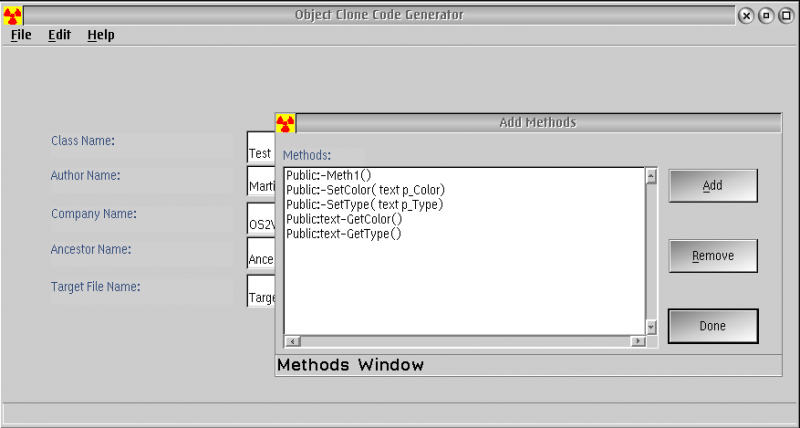Click the Company Name input field
The height and width of the screenshot is (428, 800).
point(261,218)
